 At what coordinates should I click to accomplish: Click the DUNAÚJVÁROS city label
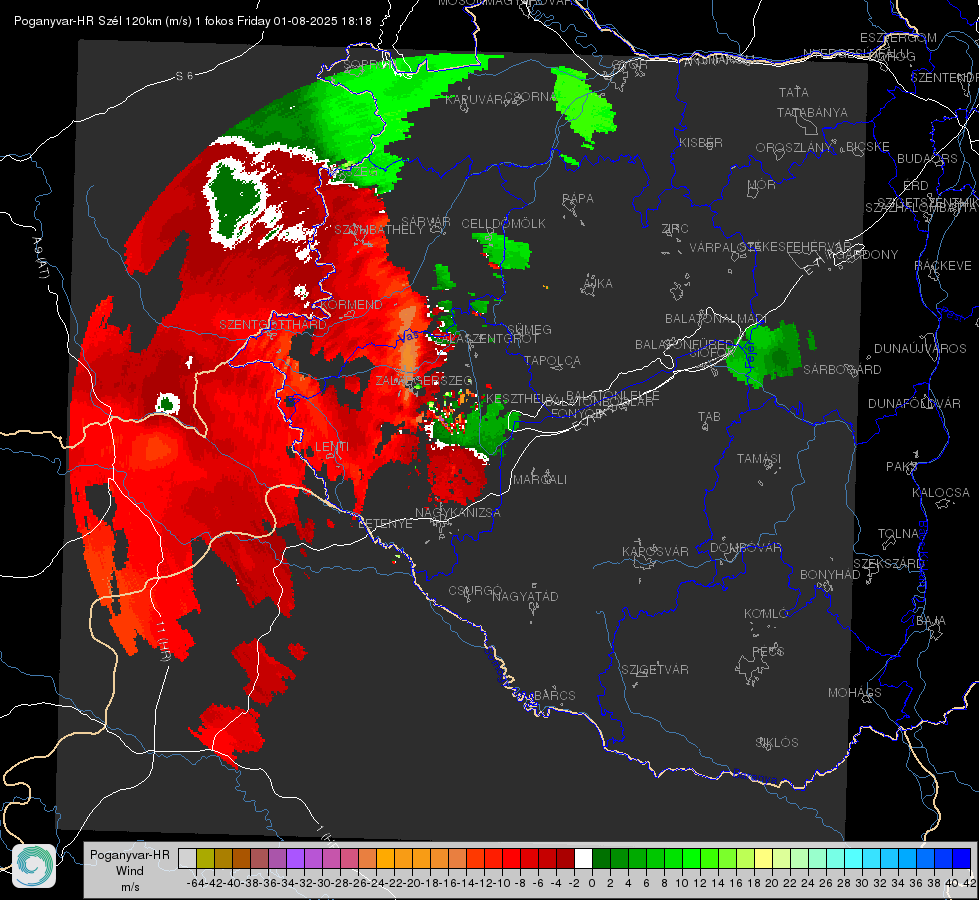(x=920, y=349)
